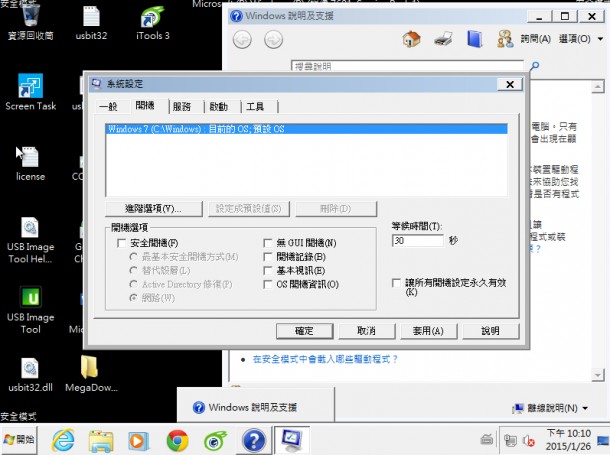
Task: Switch to the 服務 tab
Action: (182, 106)
